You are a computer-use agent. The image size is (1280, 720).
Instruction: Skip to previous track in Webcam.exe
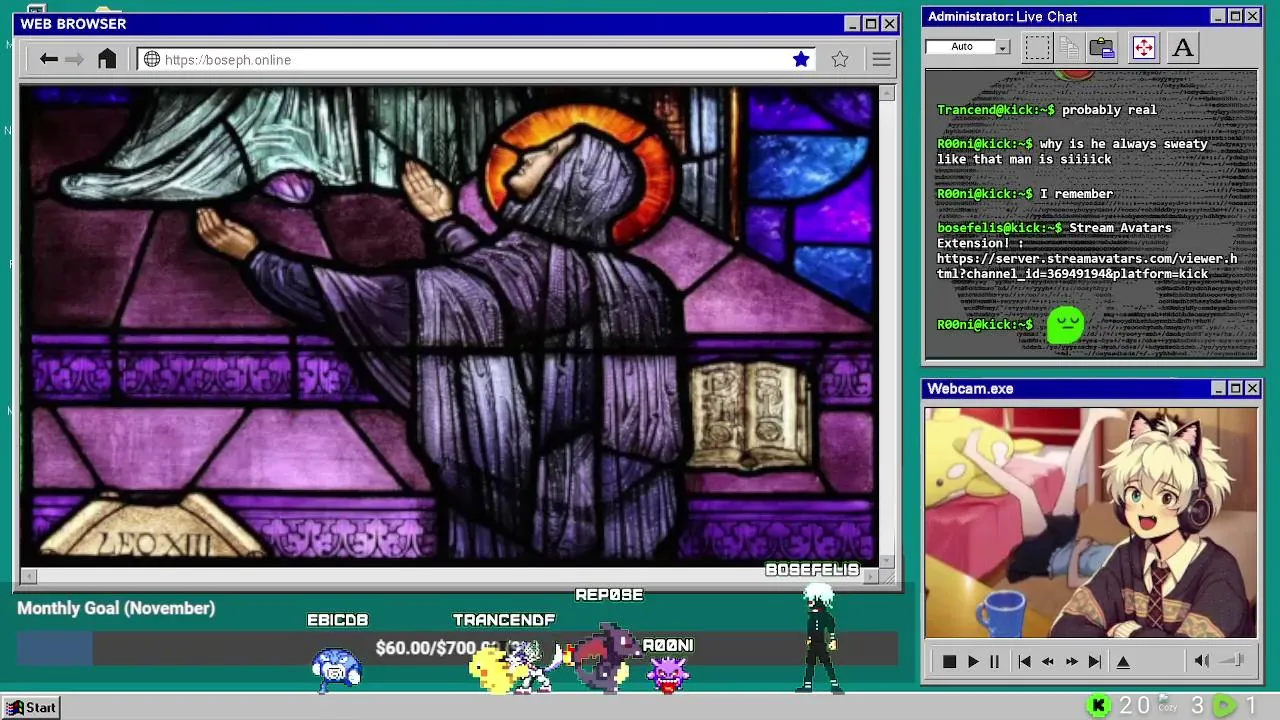coord(1024,661)
